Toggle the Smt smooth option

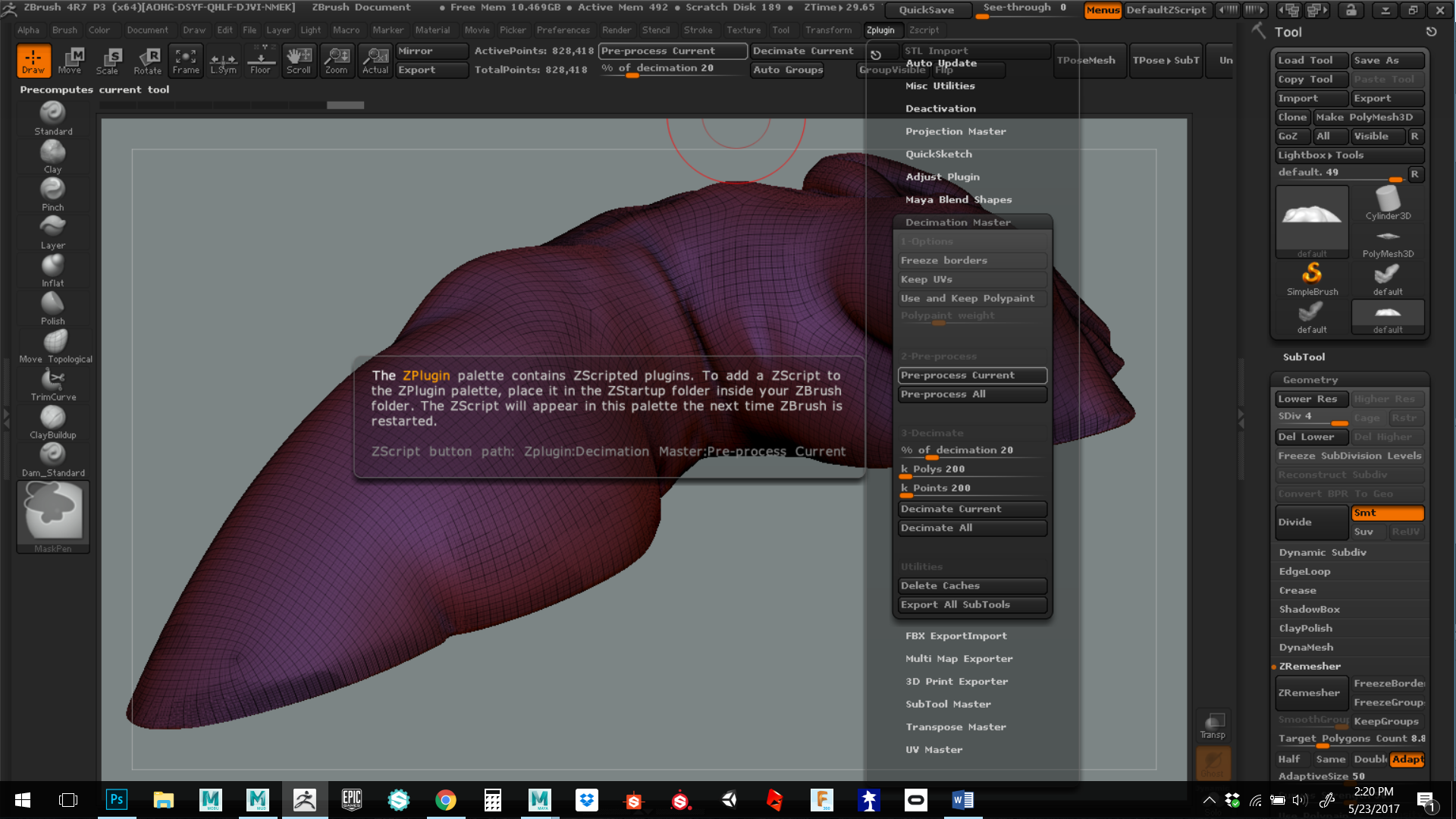click(x=1387, y=513)
